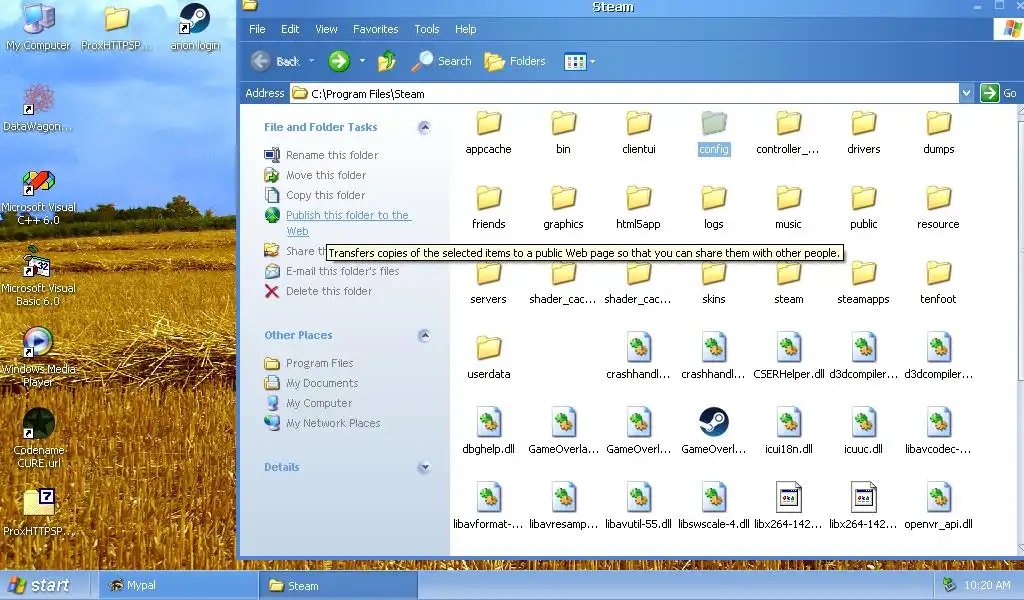1024x600 pixels.
Task: Switch to Mypal taskbar button
Action: [x=178, y=585]
